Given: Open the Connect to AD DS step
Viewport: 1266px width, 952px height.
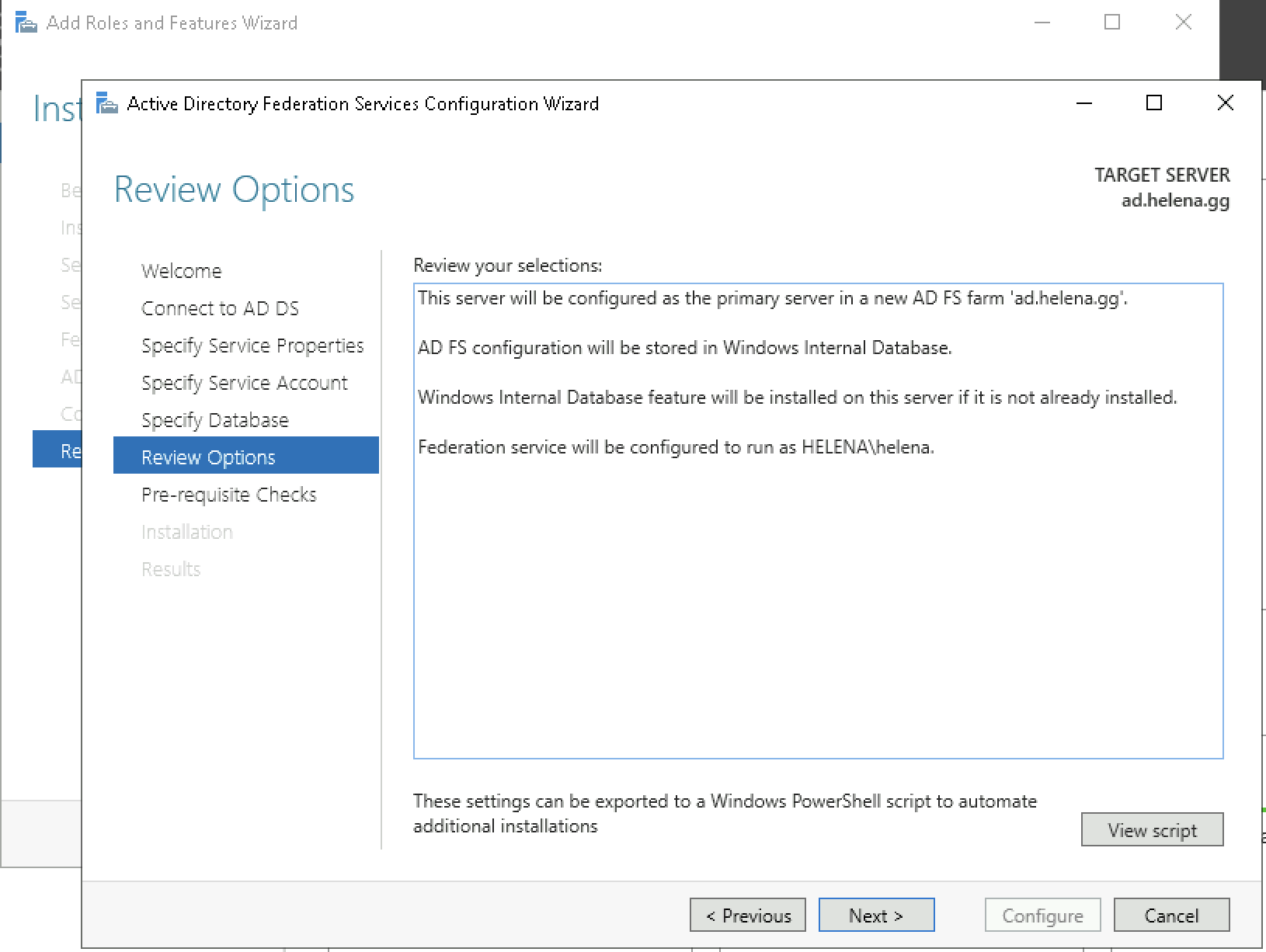Looking at the screenshot, I should tap(220, 308).
